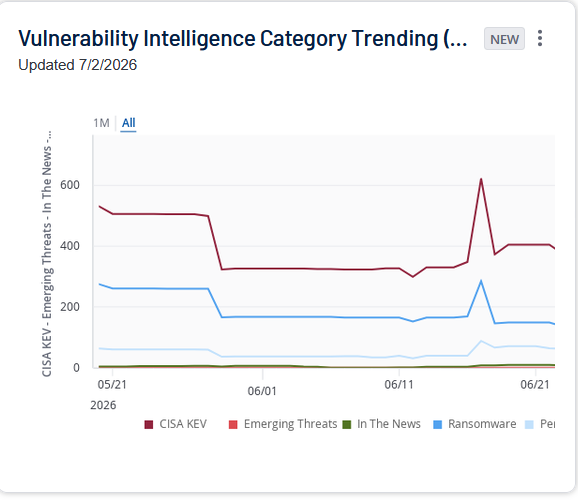Click the red Emerging Threats legend swatch
578x502 pixels.
[x=233, y=425]
